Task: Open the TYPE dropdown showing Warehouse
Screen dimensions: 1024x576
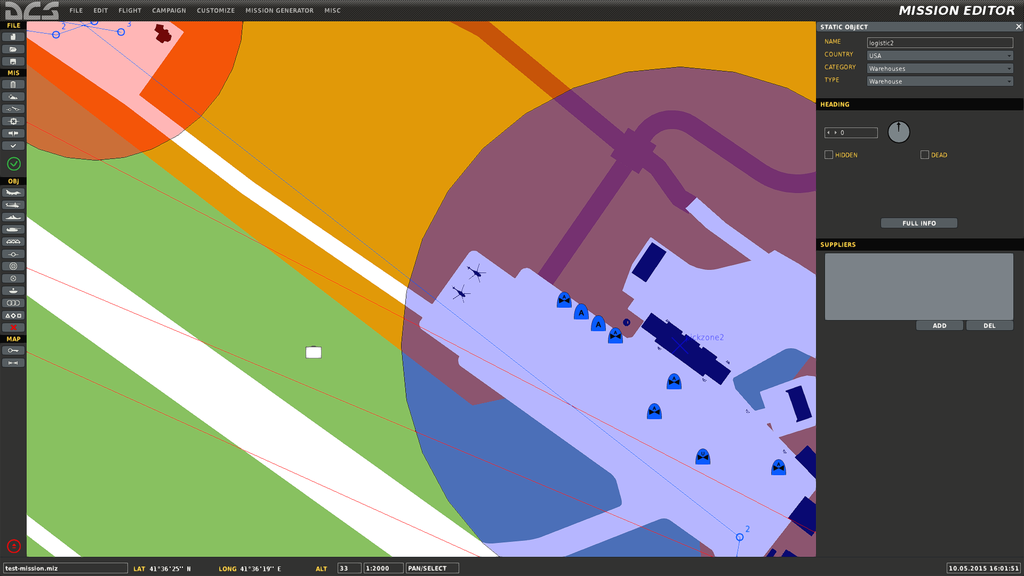Action: [939, 81]
